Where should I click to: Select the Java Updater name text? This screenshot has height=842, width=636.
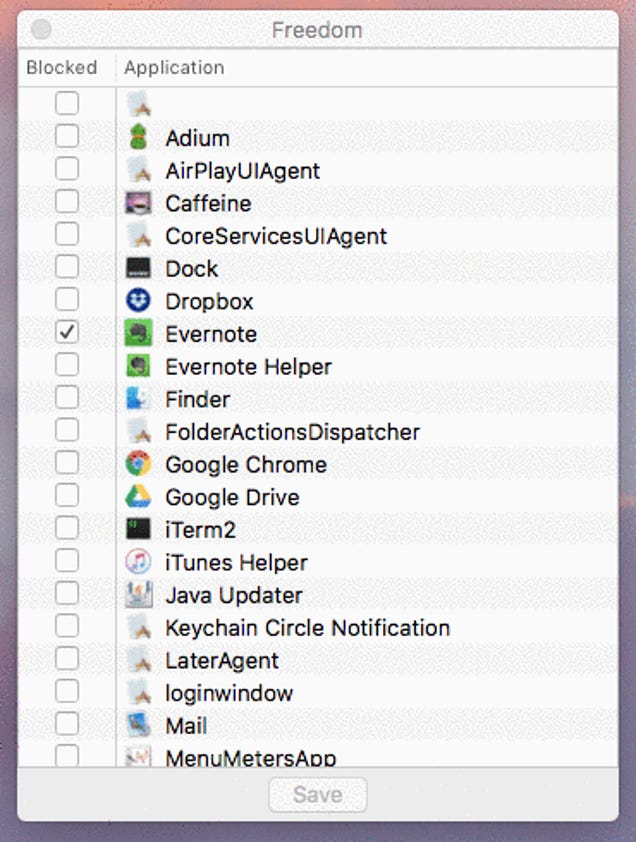coord(234,596)
